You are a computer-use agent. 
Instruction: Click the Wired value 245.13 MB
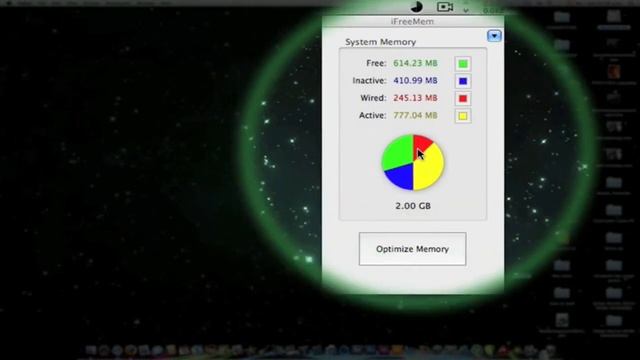click(415, 98)
